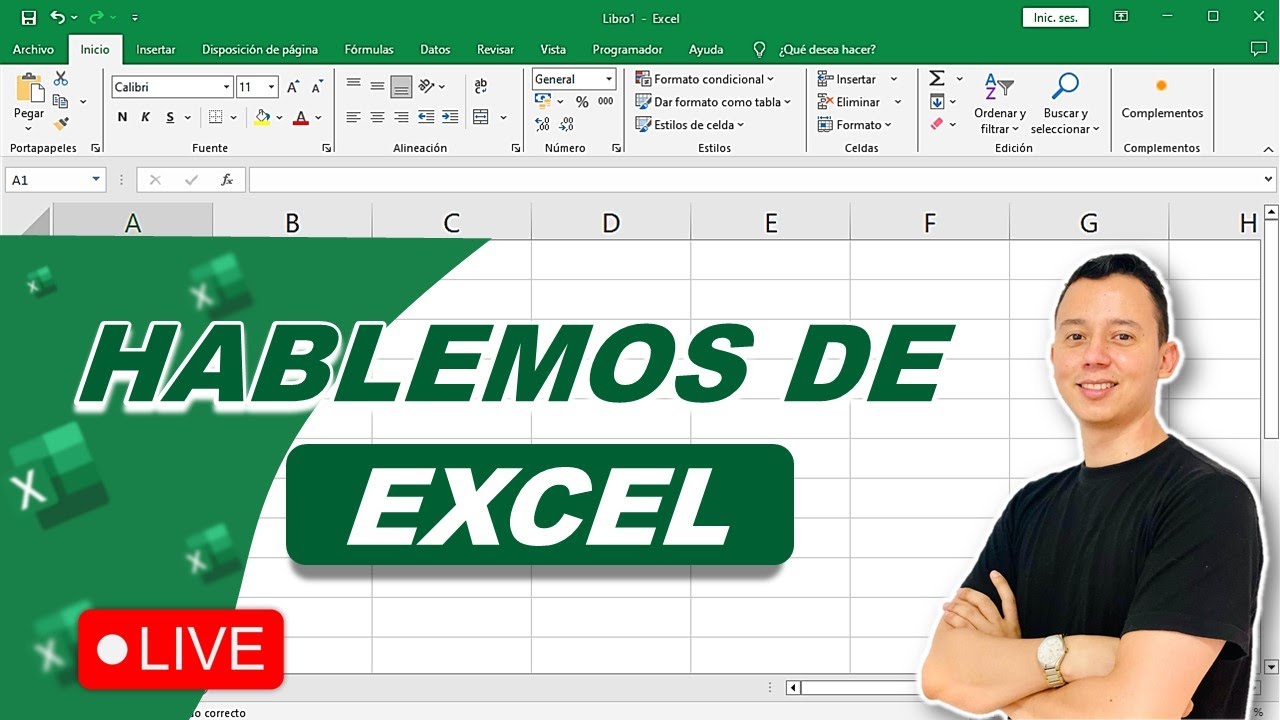Expand Formato condicional menu
1280x720 pixels.
[x=705, y=79]
